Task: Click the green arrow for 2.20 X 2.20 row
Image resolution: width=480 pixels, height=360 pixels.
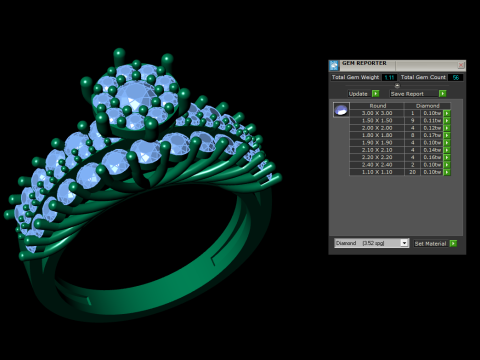Action: tap(447, 157)
